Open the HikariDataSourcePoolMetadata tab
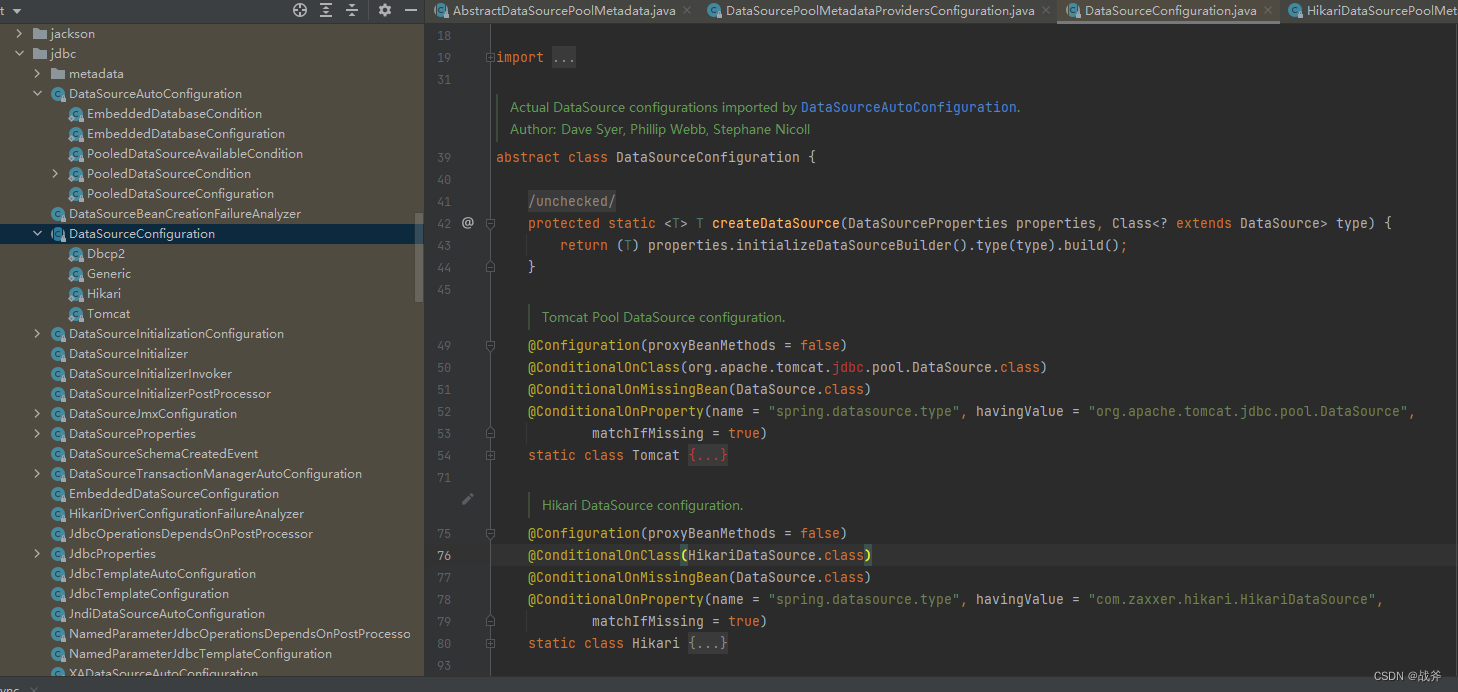The image size is (1458, 692). (1382, 11)
